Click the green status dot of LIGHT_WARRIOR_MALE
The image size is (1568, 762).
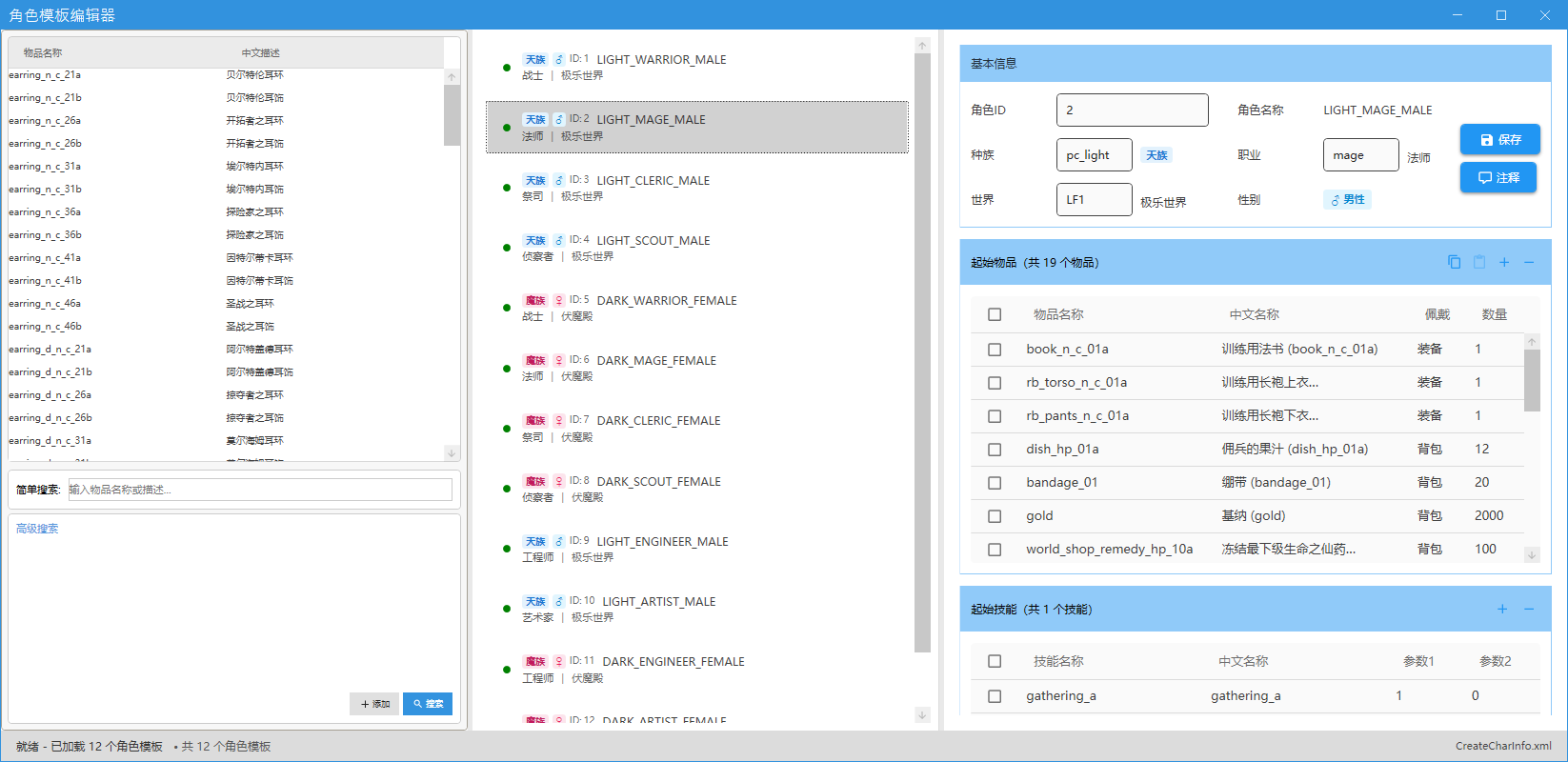507,67
